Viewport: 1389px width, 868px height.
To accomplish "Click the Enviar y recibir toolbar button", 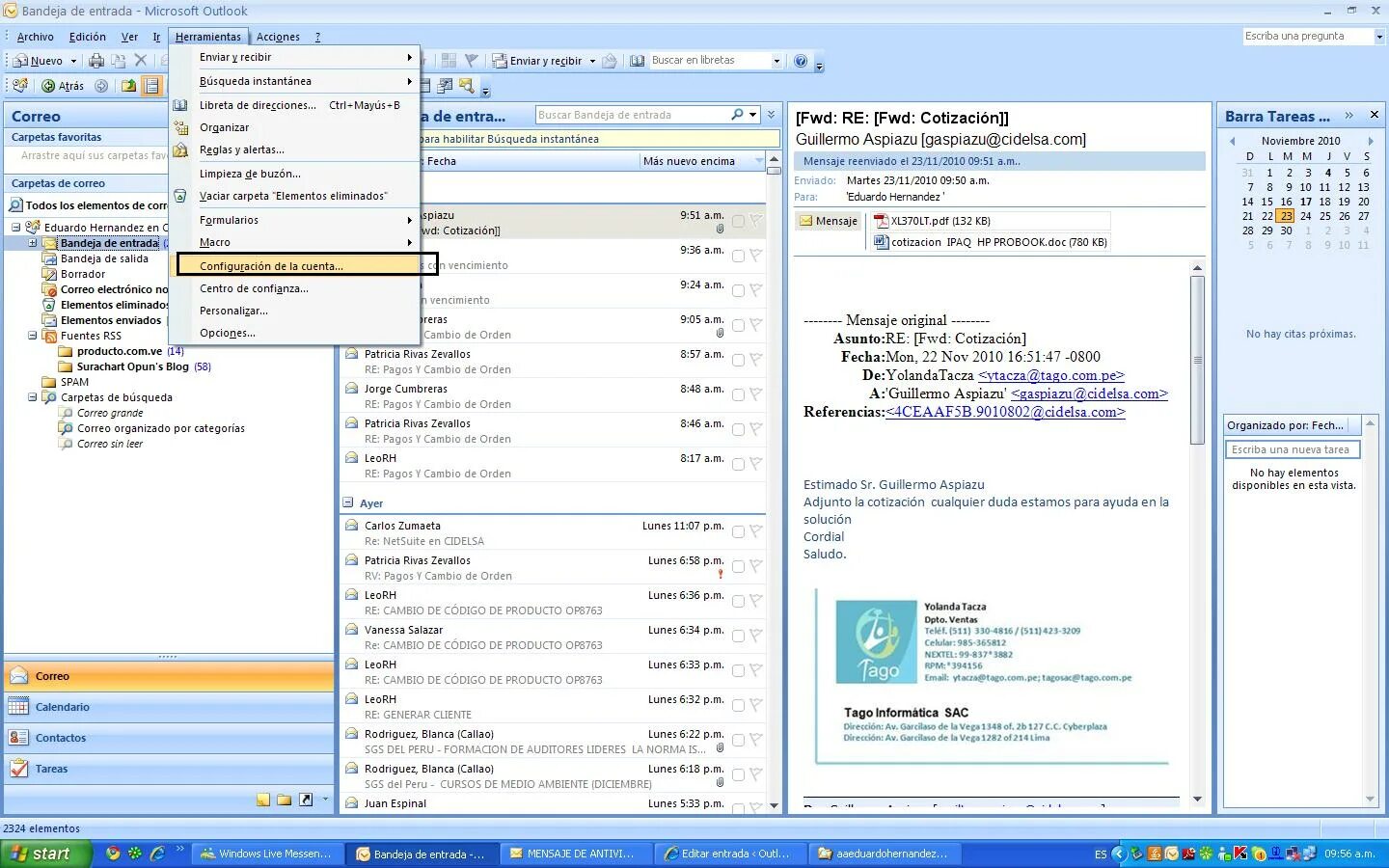I will click(538, 61).
